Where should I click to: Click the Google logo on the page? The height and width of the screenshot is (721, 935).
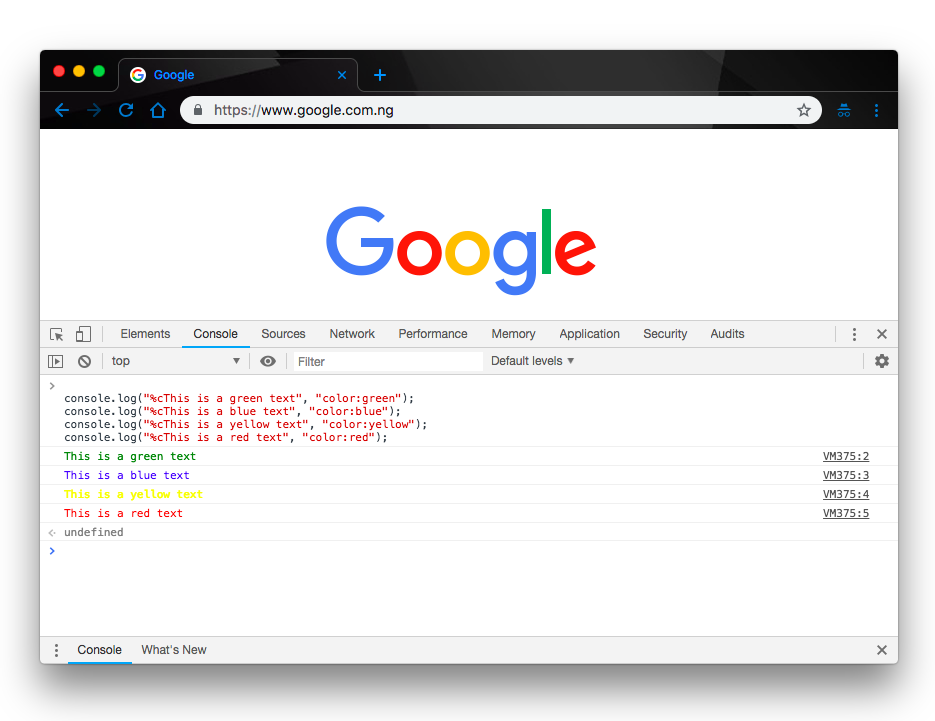coord(461,249)
